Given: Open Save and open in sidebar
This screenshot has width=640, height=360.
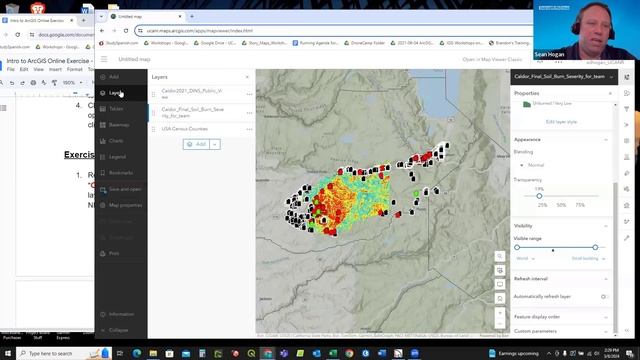Looking at the screenshot, I should pos(121,189).
